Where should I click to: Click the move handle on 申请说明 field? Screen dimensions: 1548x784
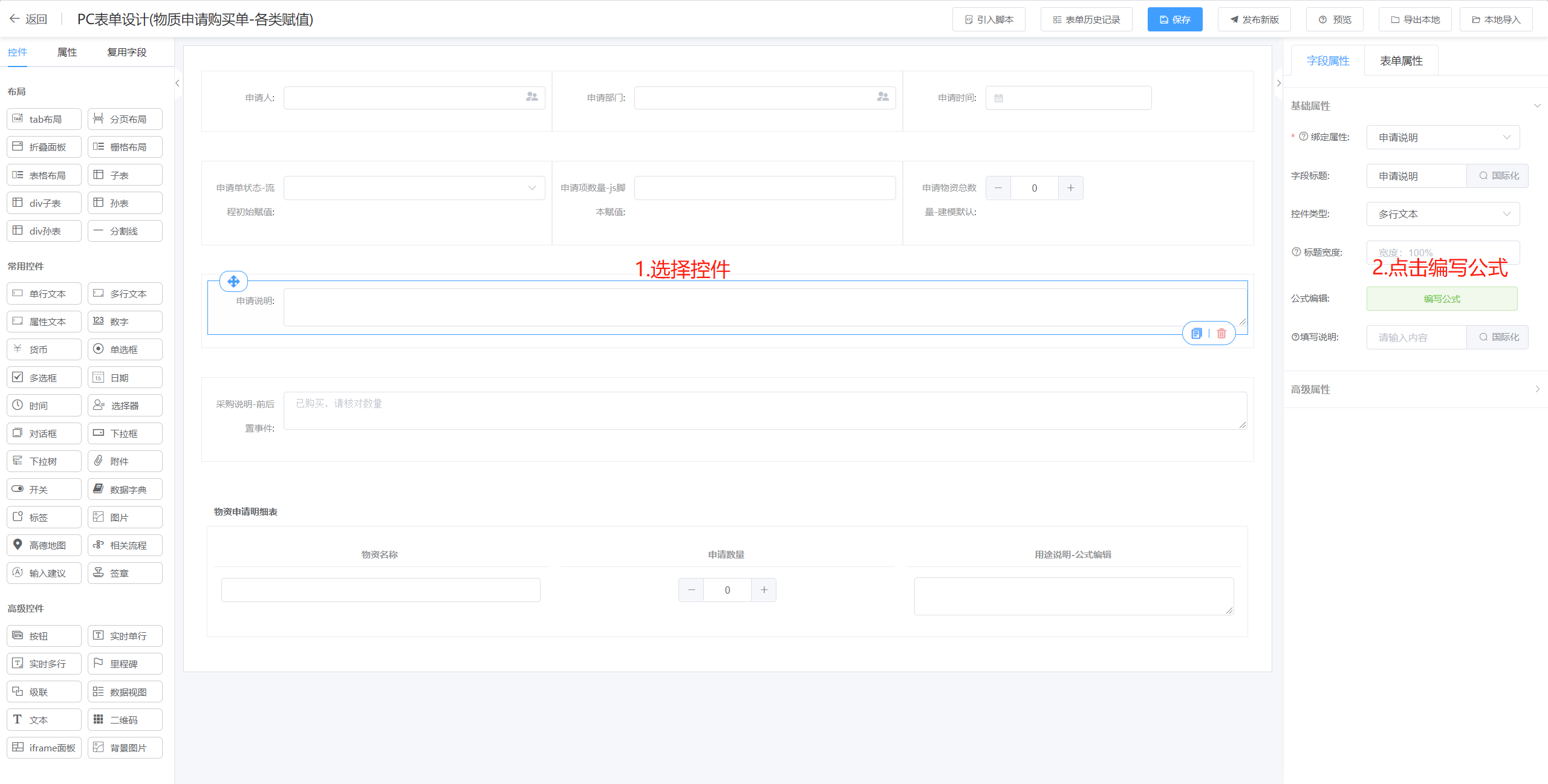[233, 281]
